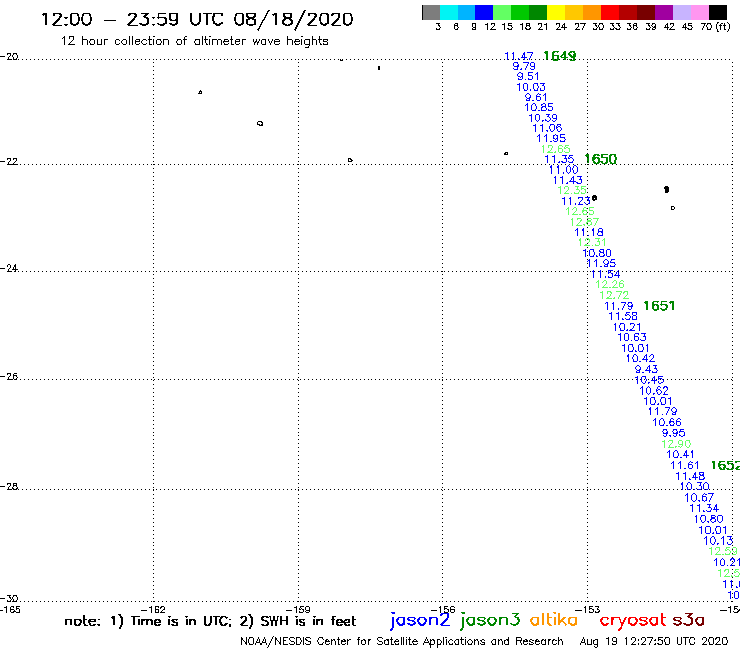Screen dimensions: 740x650
Task: Click the wave height value 10.67
Action: point(699,498)
